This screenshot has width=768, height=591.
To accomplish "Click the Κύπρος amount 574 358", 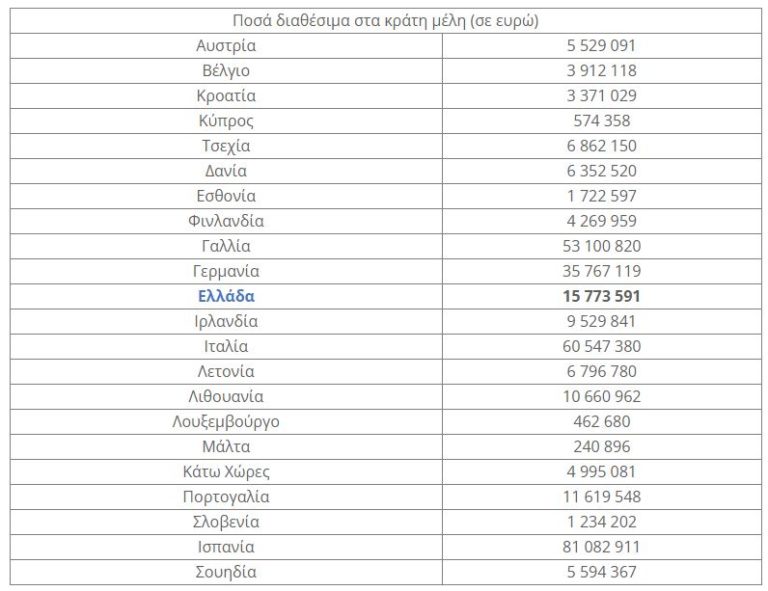I will point(601,121).
